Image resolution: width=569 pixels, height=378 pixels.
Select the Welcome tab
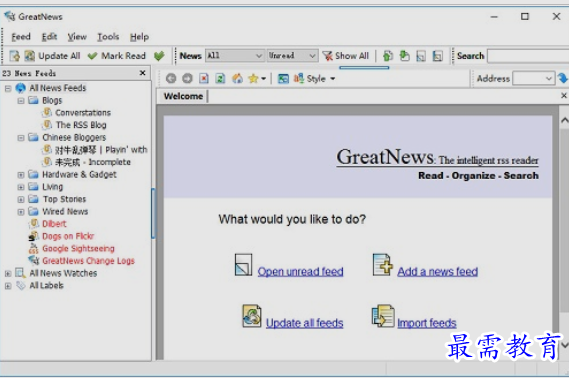click(x=183, y=96)
